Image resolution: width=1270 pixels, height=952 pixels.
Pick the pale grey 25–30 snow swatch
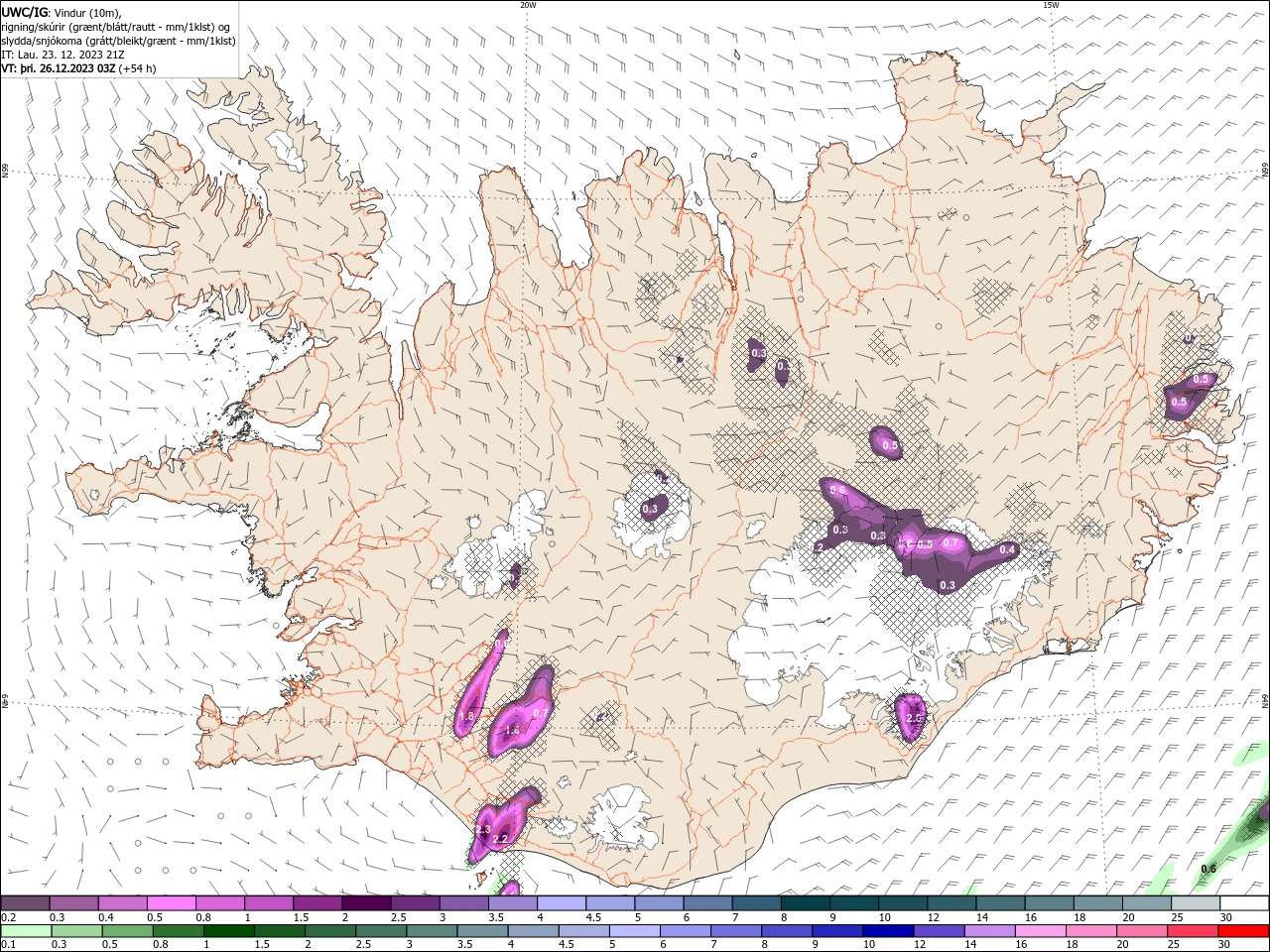point(1196,903)
